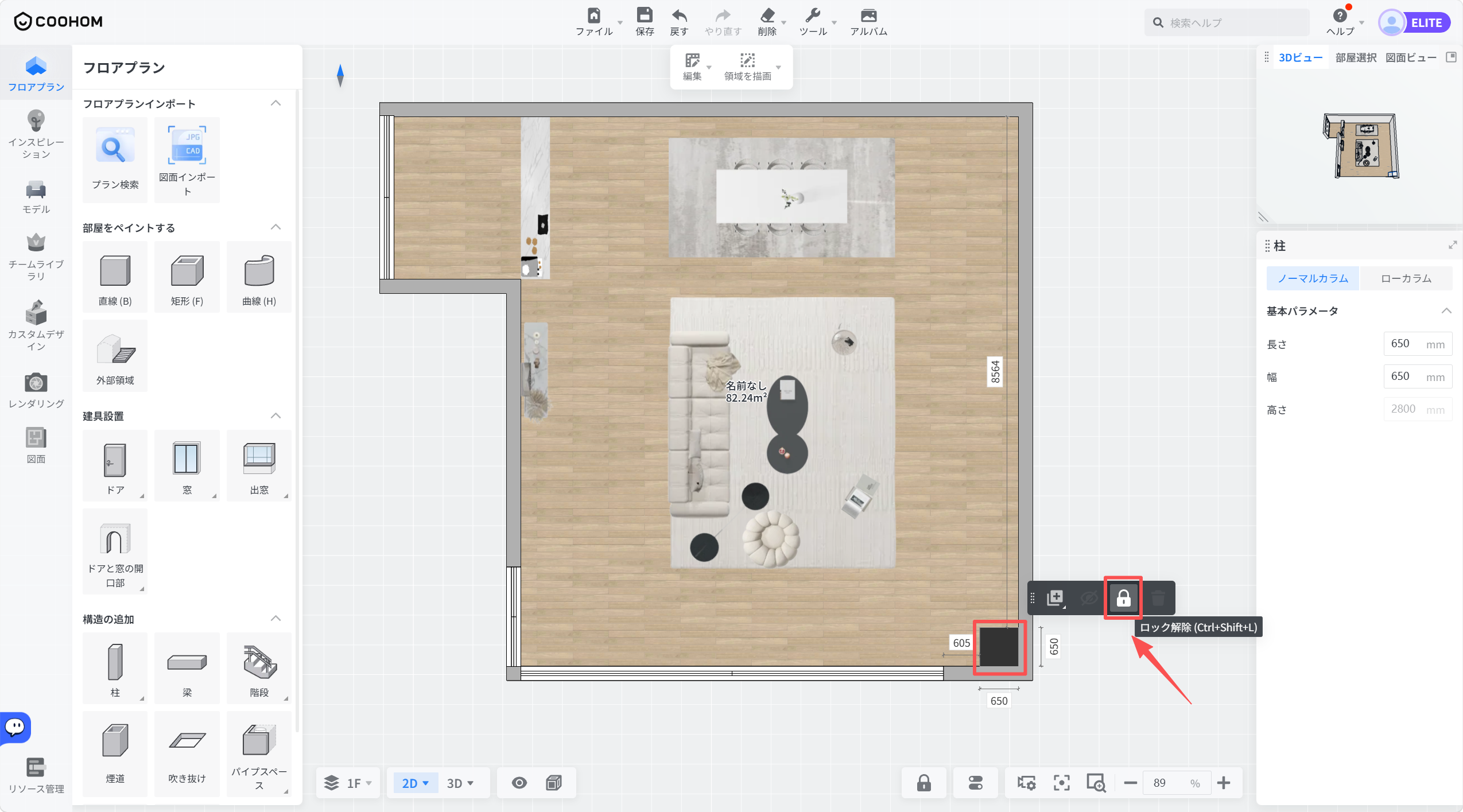Select the ドア placement tool
Viewport: 1463px width, 812px height.
pos(115,465)
